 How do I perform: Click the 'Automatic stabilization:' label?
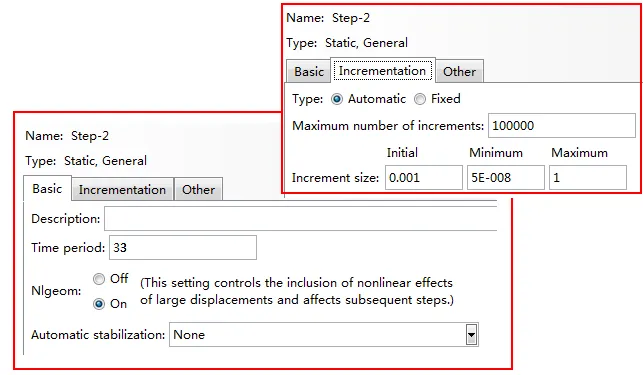coord(98,335)
